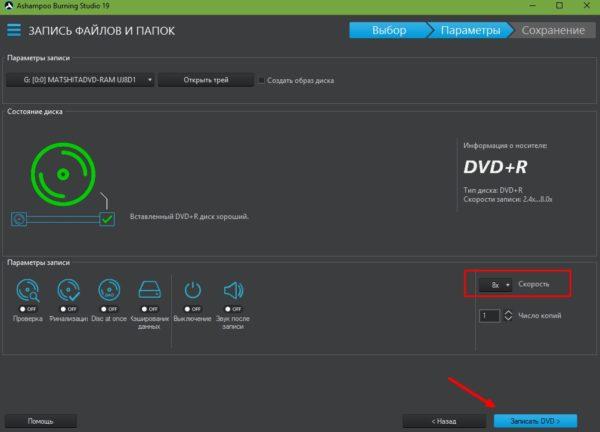Open the 8x speed dropdown

[x=495, y=285]
